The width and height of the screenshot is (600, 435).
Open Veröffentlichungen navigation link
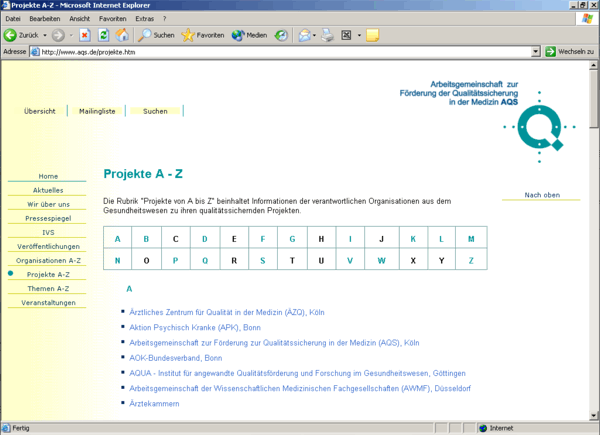pyautogui.click(x=48, y=246)
